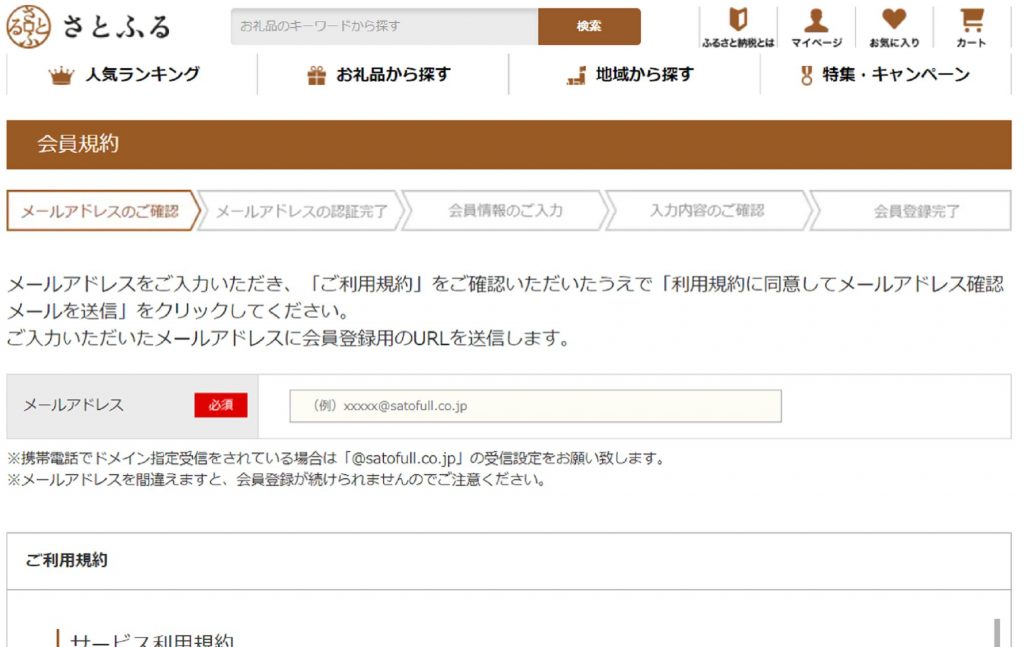Select the 入力内容のご確認 step
Viewport: 1024px width, 647px height.
[x=707, y=211]
